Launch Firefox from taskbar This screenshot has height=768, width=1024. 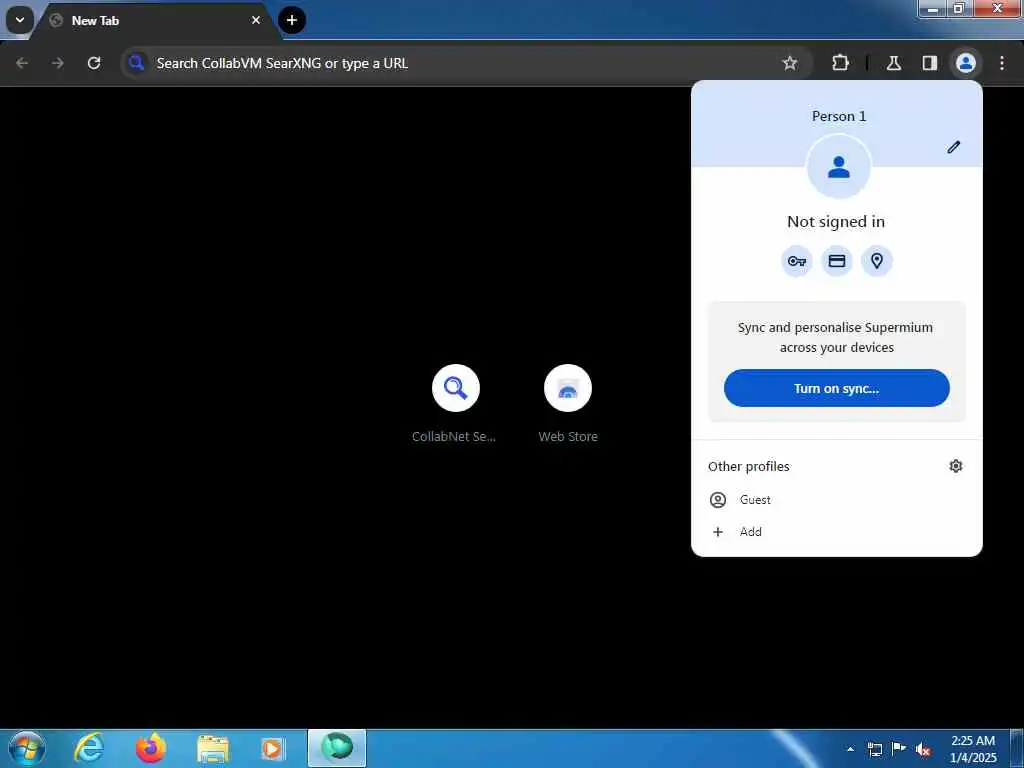(150, 748)
